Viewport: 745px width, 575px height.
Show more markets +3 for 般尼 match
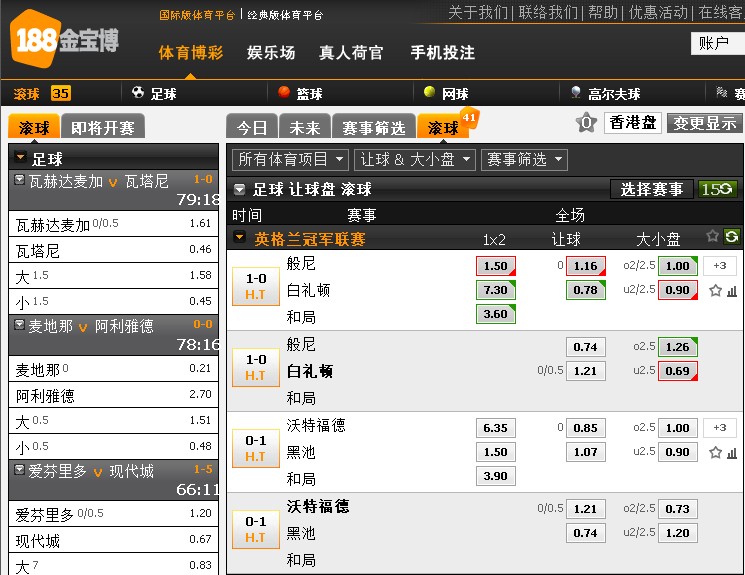coord(720,266)
